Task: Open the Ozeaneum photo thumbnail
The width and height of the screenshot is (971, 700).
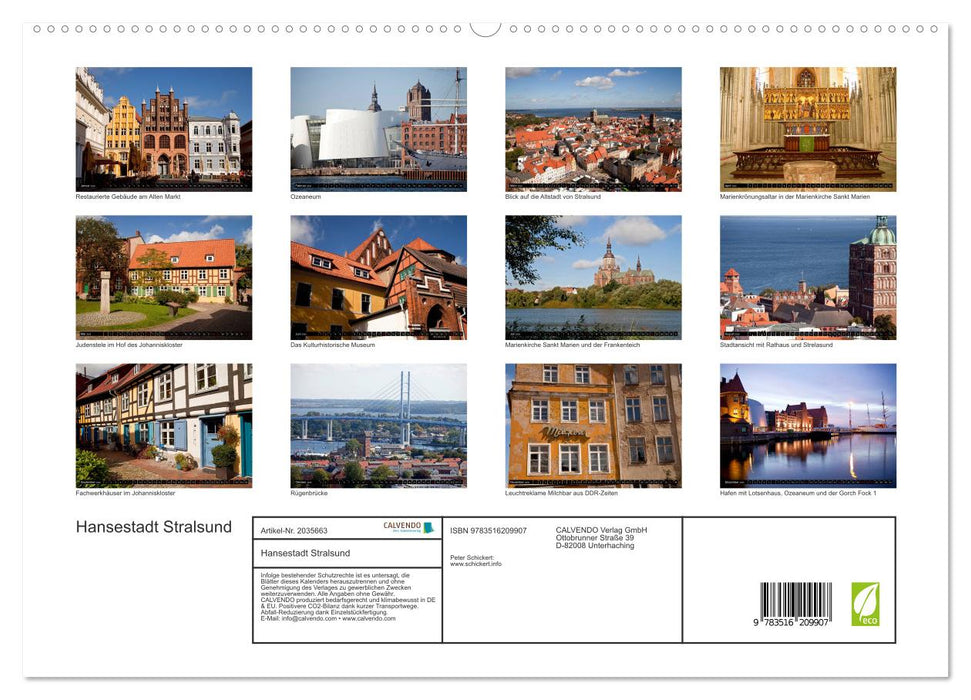Action: coord(377,128)
